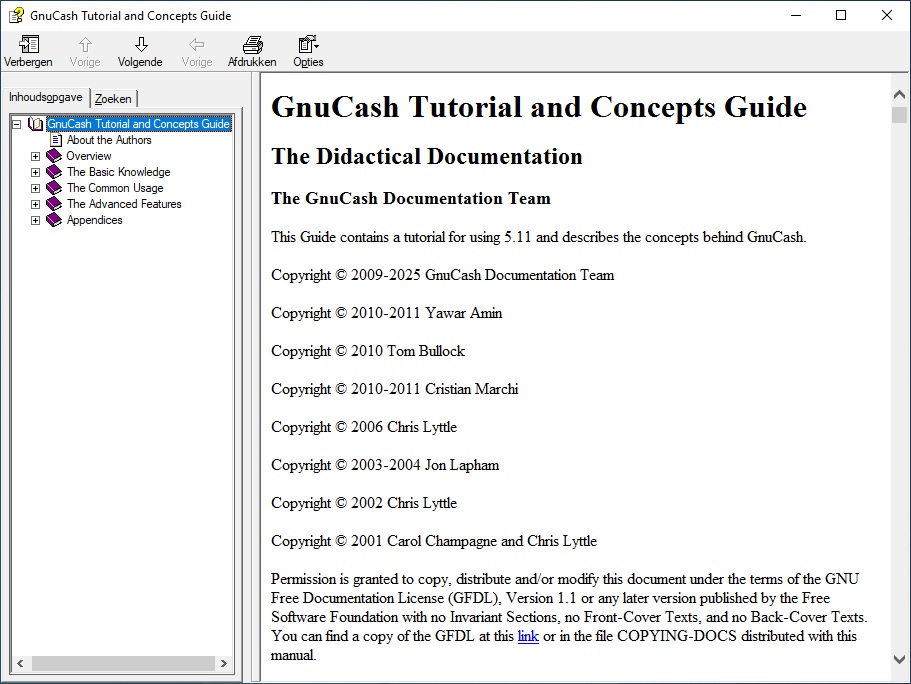This screenshot has width=911, height=684.
Task: Expand The Advanced Features tree node
Action: 35,204
